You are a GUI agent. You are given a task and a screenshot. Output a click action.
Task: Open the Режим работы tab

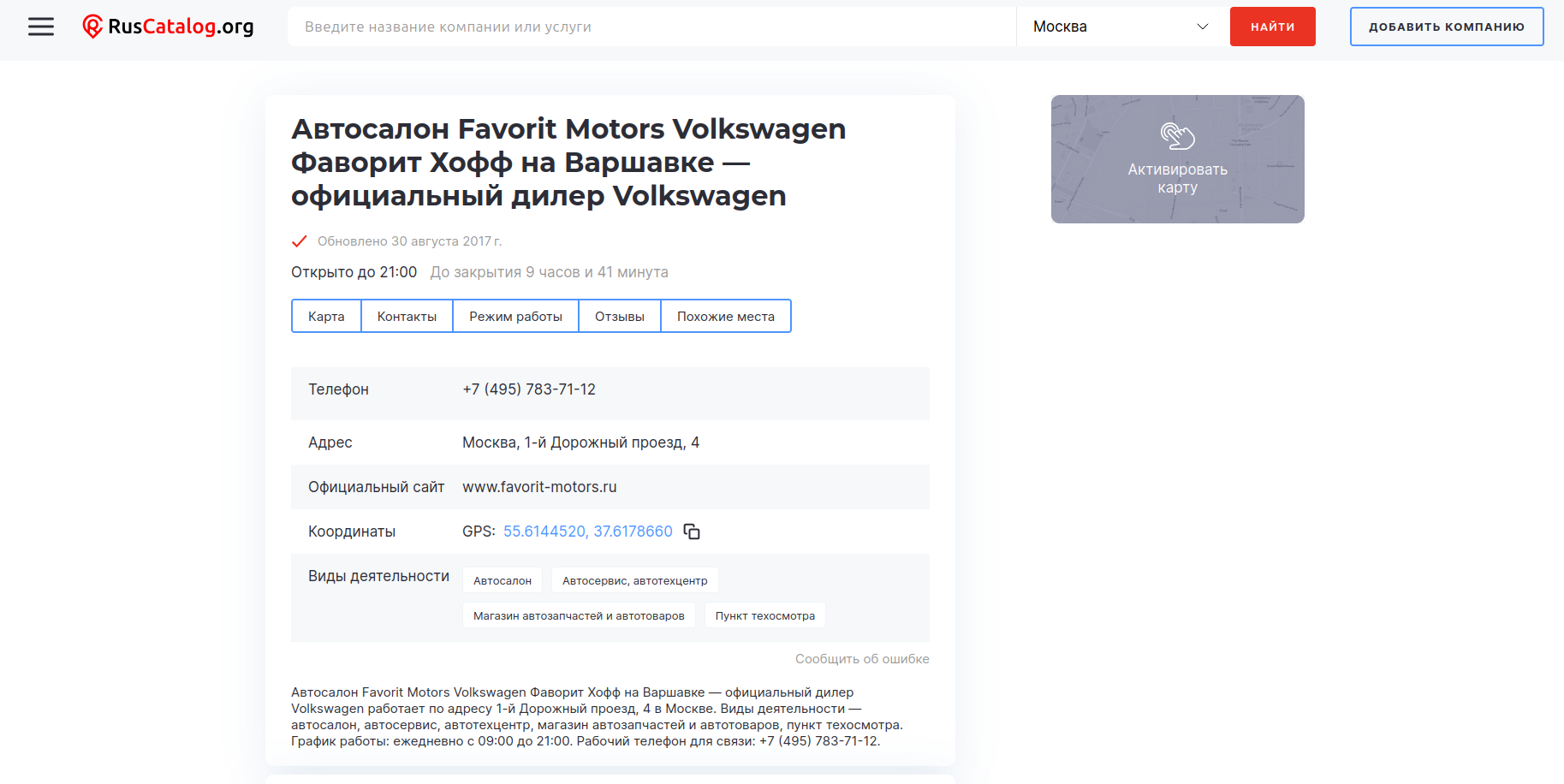pos(515,316)
